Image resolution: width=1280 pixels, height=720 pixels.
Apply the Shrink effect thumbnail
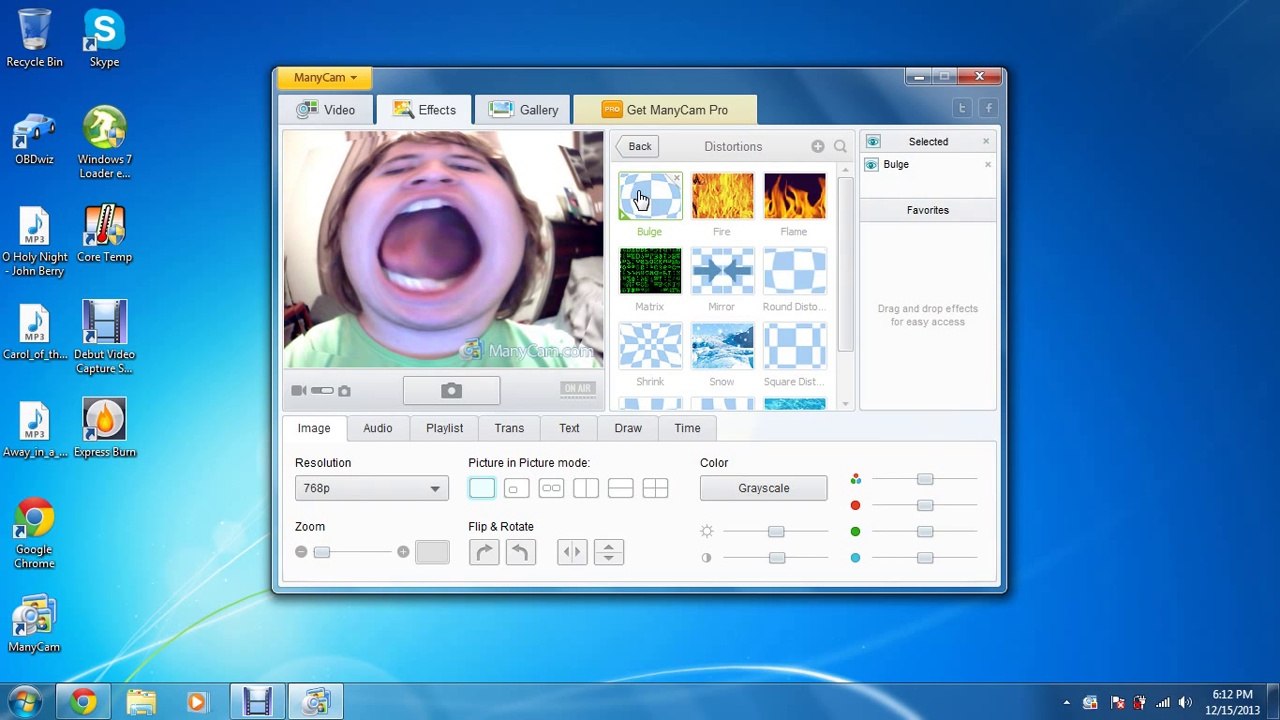(x=650, y=346)
